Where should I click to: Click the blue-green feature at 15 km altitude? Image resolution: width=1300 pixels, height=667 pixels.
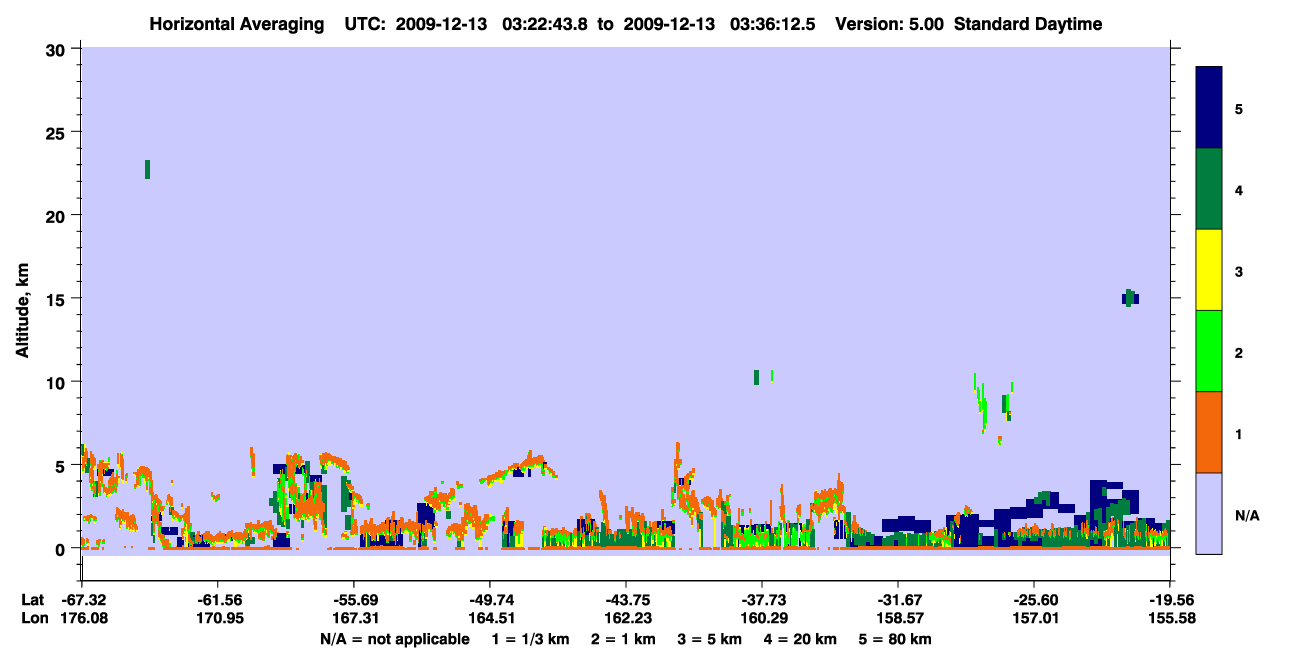[x=1130, y=298]
